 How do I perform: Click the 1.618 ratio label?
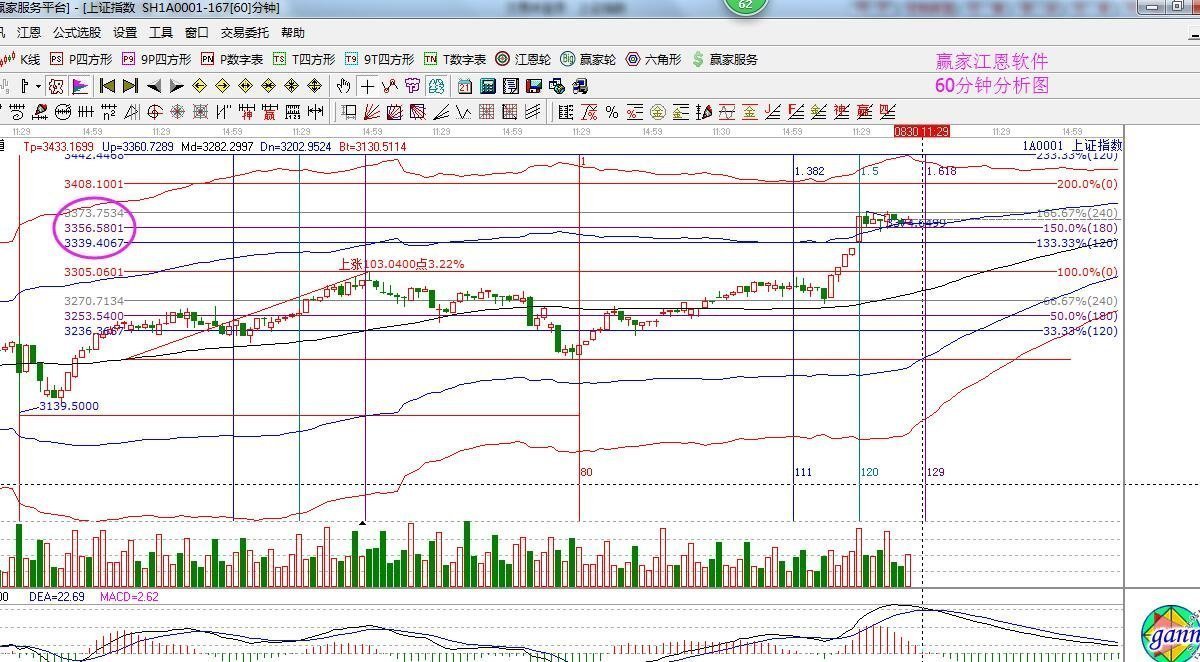click(x=942, y=172)
